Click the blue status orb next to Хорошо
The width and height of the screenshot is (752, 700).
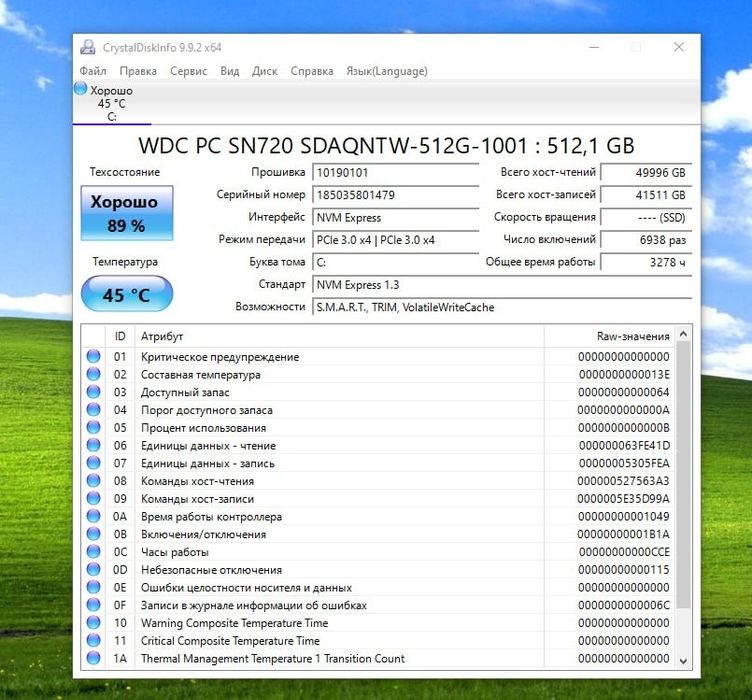pyautogui.click(x=81, y=89)
